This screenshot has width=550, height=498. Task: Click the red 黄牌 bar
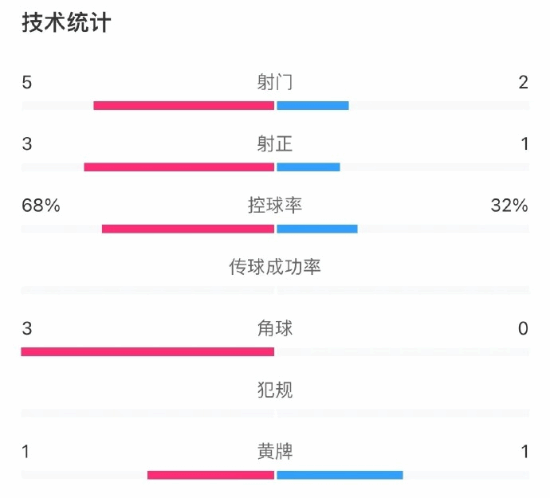point(211,475)
